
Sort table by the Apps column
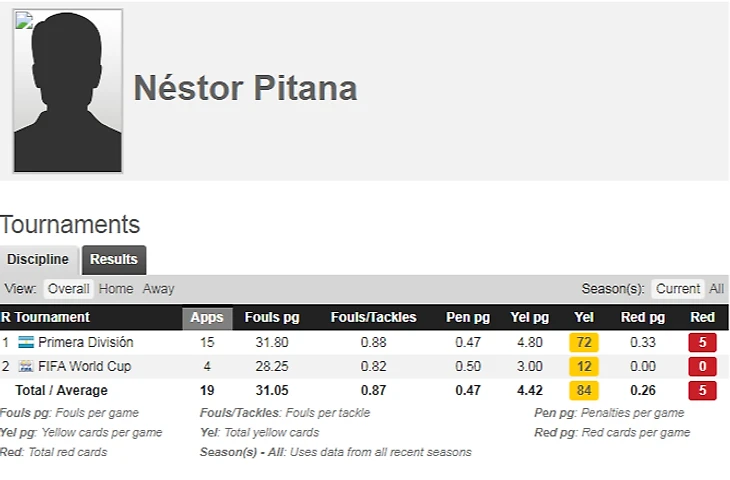pyautogui.click(x=207, y=318)
